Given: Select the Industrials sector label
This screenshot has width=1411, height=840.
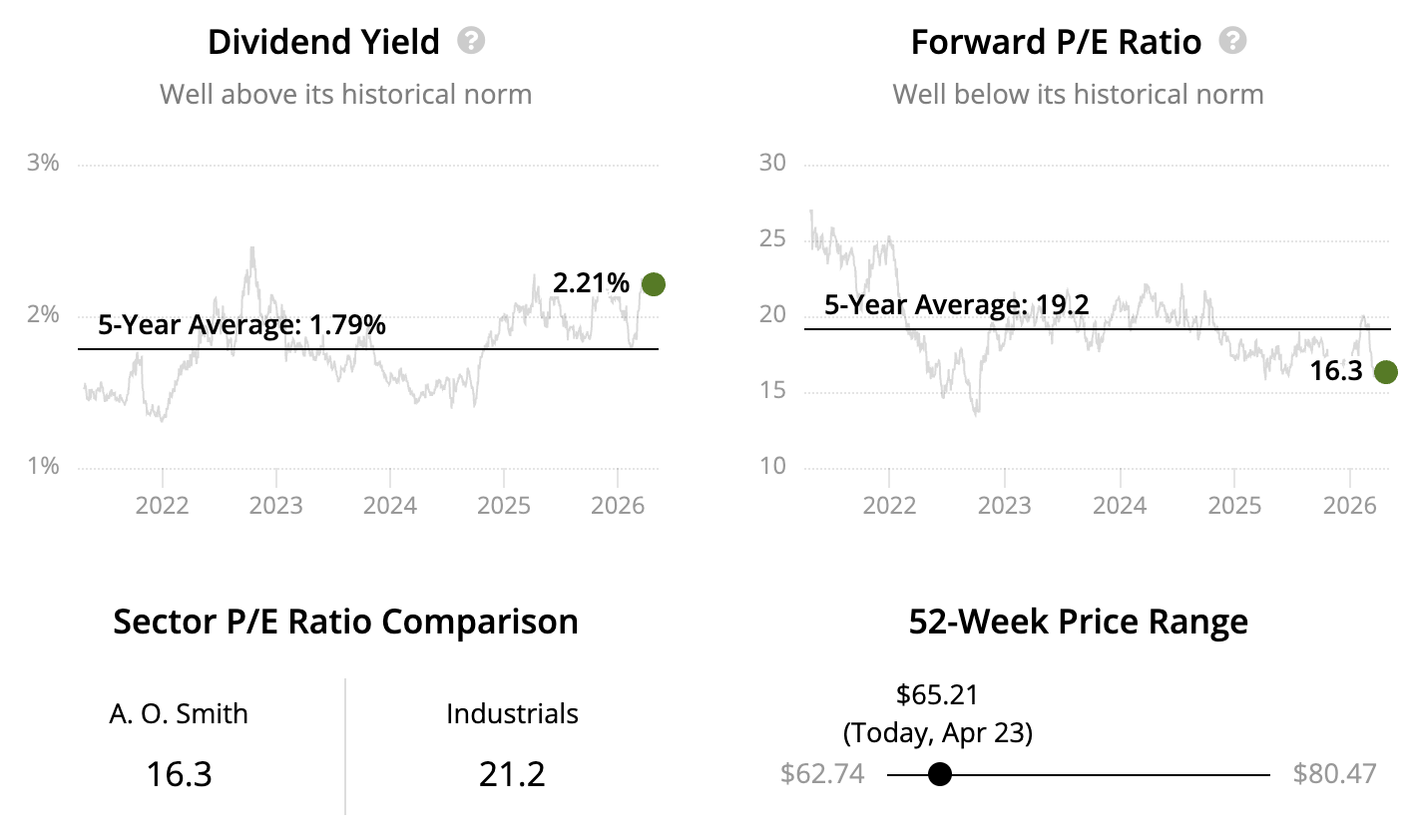Looking at the screenshot, I should (512, 713).
